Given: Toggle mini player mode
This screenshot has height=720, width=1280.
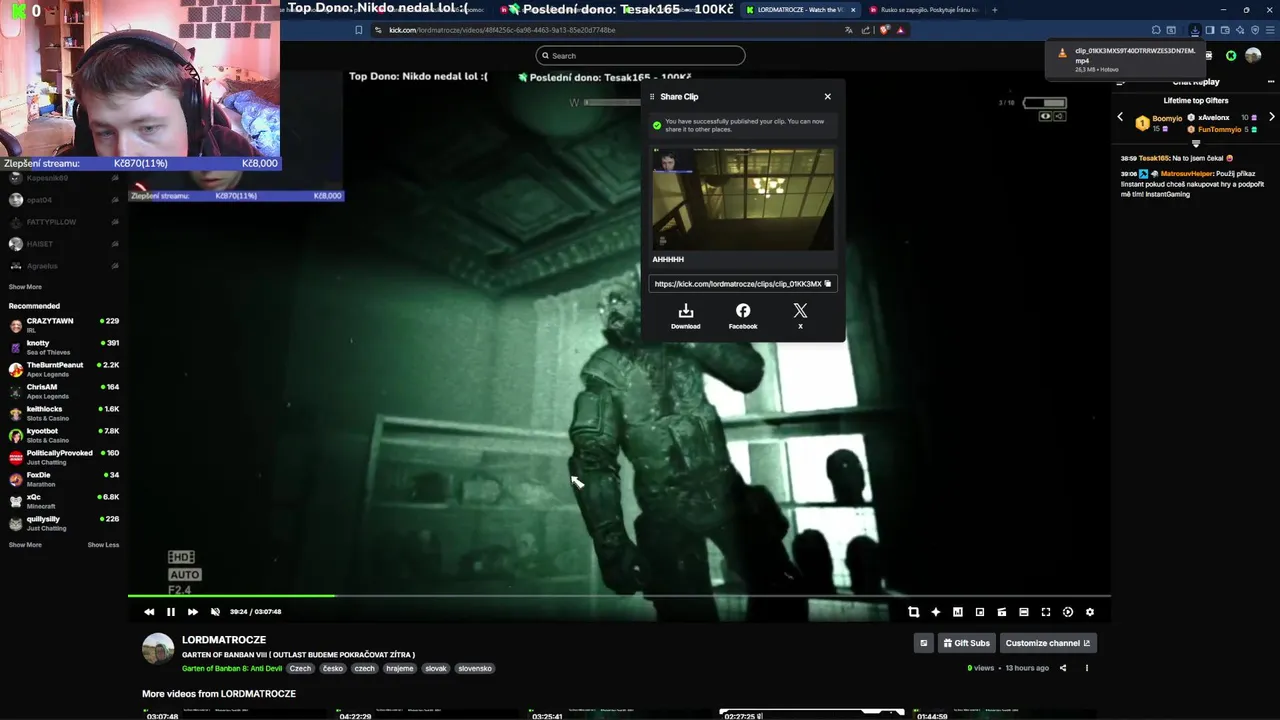Looking at the screenshot, I should click(x=1002, y=612).
